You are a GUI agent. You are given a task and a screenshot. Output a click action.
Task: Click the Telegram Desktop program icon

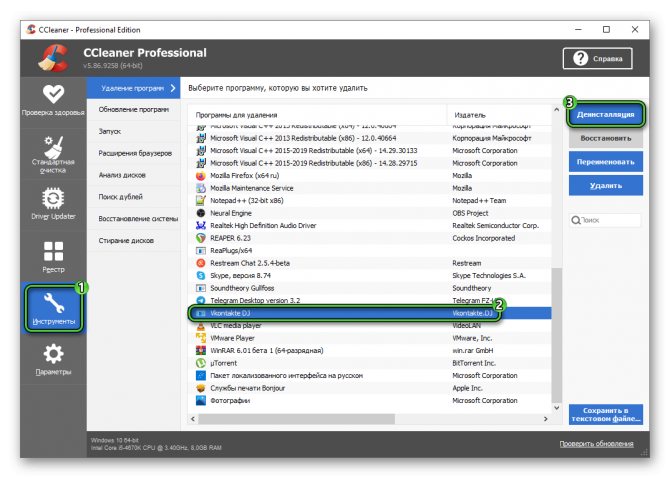pos(200,300)
